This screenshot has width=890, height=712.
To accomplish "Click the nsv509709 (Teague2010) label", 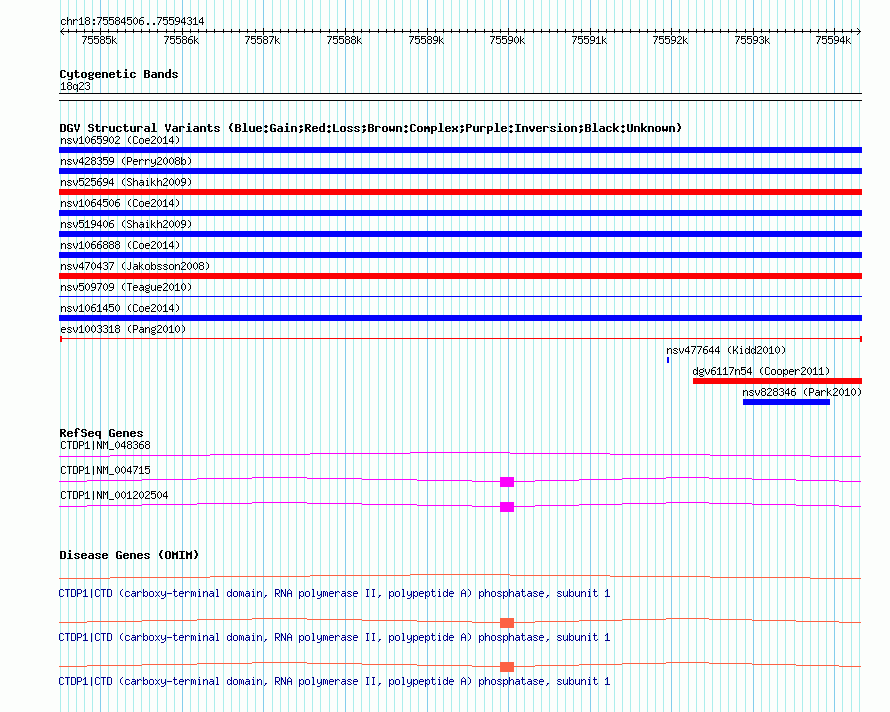I will point(126,287).
